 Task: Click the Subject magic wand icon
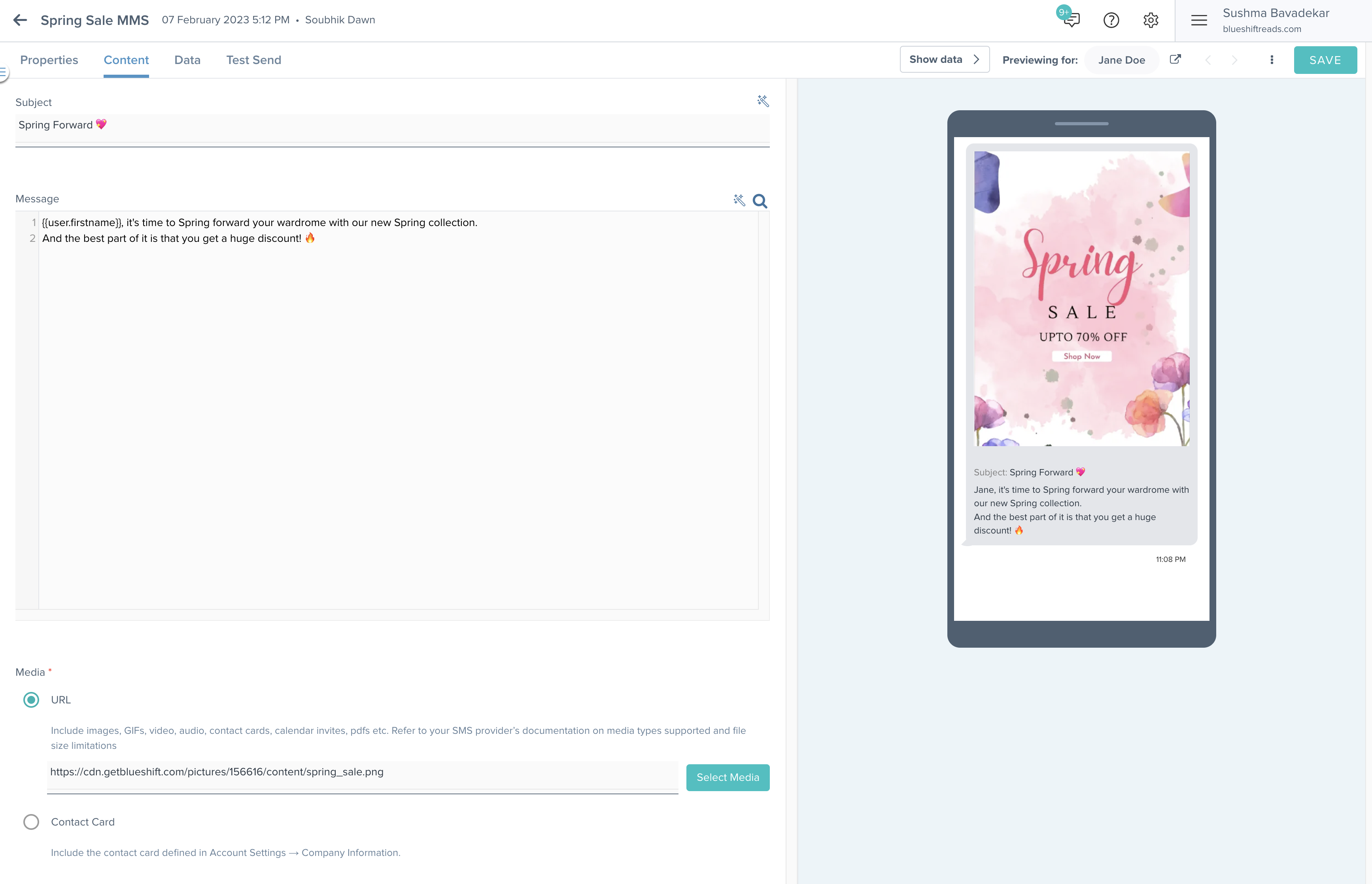(x=763, y=101)
